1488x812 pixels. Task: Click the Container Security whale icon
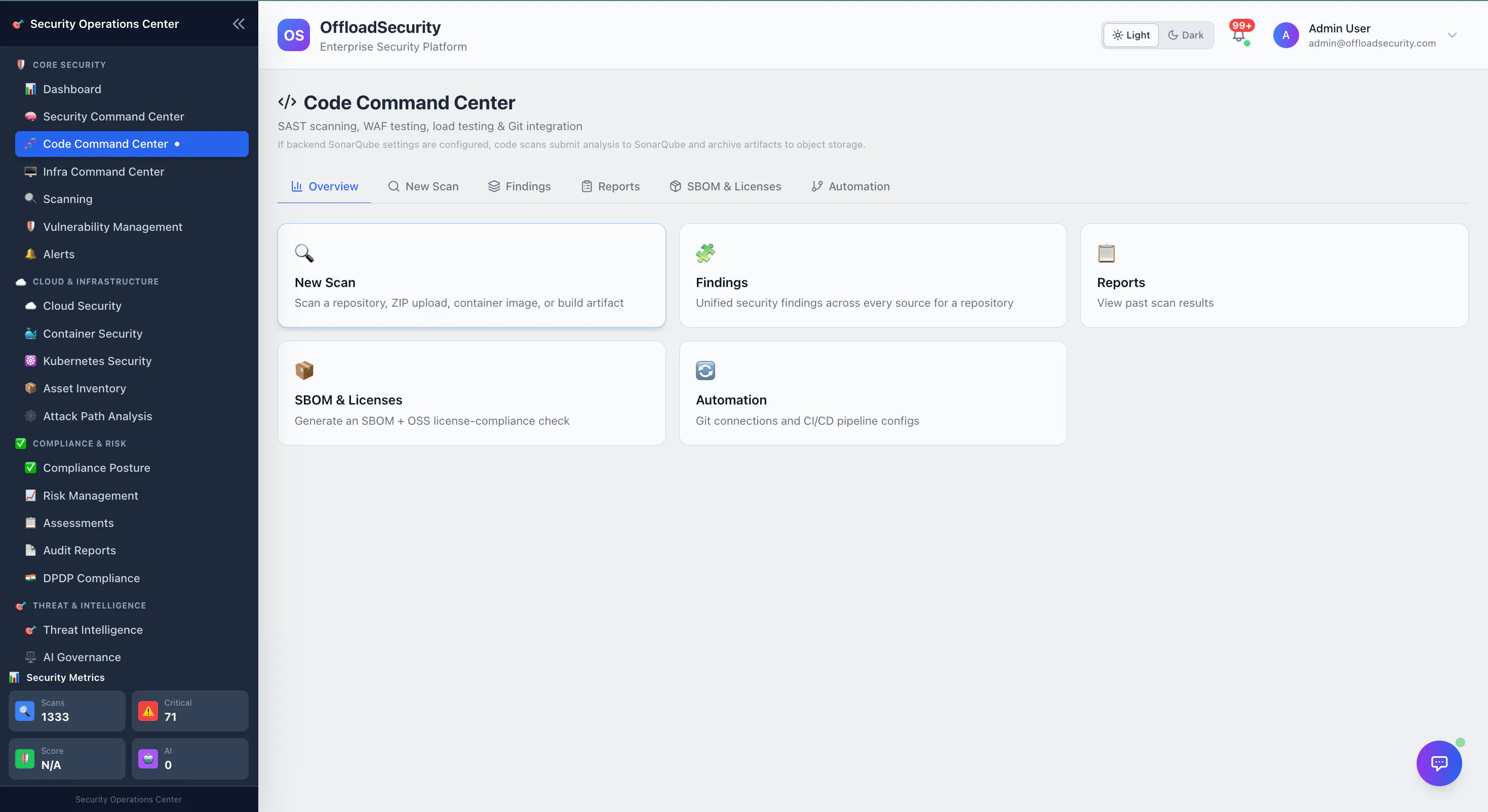point(30,334)
